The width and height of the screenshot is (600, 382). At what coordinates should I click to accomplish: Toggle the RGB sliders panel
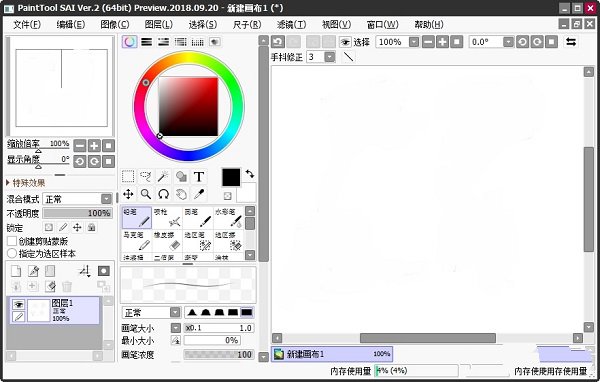(147, 42)
